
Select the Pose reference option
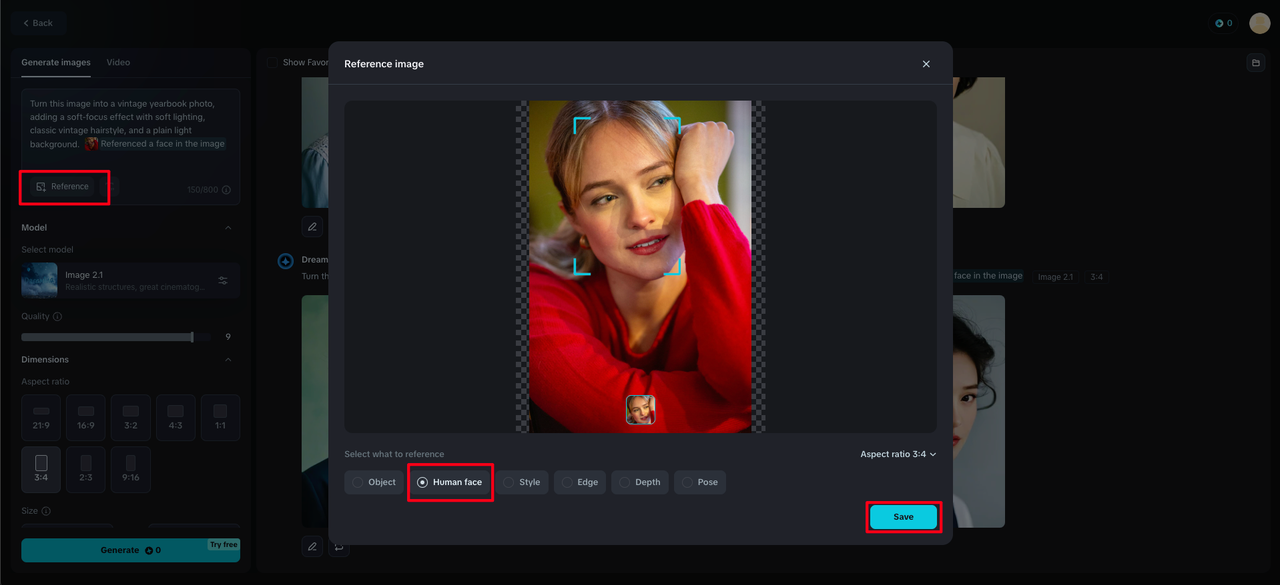click(700, 482)
